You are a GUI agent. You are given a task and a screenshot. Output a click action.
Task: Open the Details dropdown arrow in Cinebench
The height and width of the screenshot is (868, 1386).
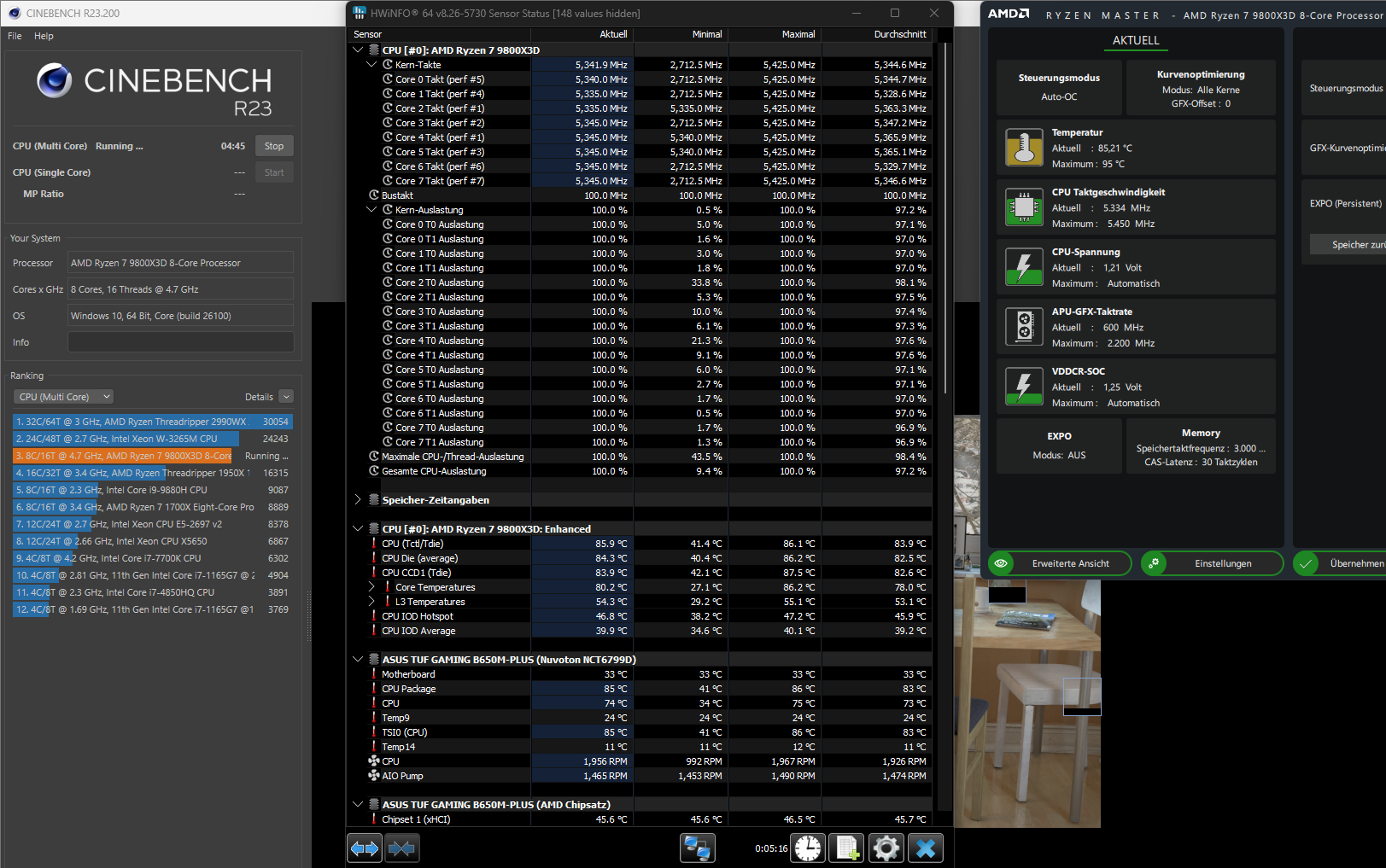point(286,397)
